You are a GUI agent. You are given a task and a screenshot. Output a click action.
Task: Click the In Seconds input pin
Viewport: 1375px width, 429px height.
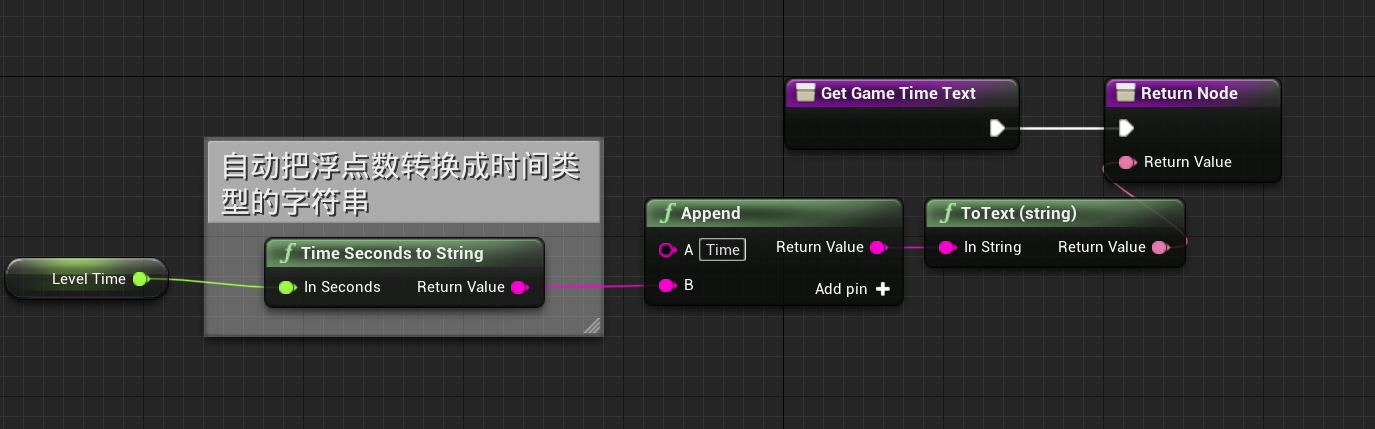288,287
